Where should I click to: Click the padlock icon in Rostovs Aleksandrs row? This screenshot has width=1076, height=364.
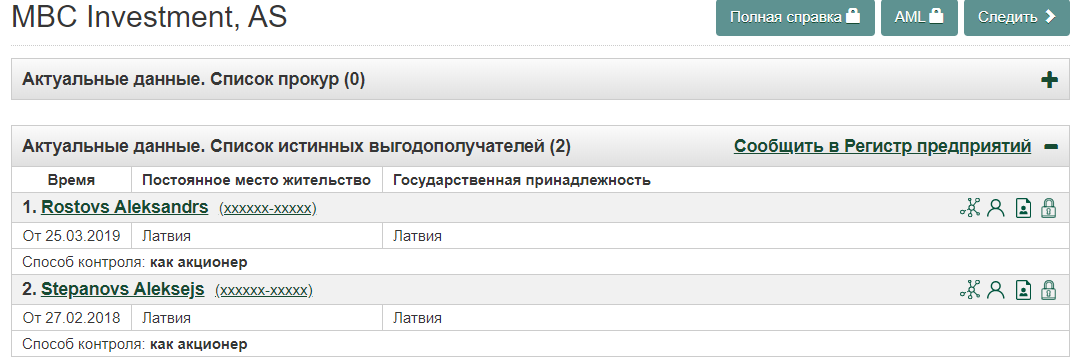1049,208
